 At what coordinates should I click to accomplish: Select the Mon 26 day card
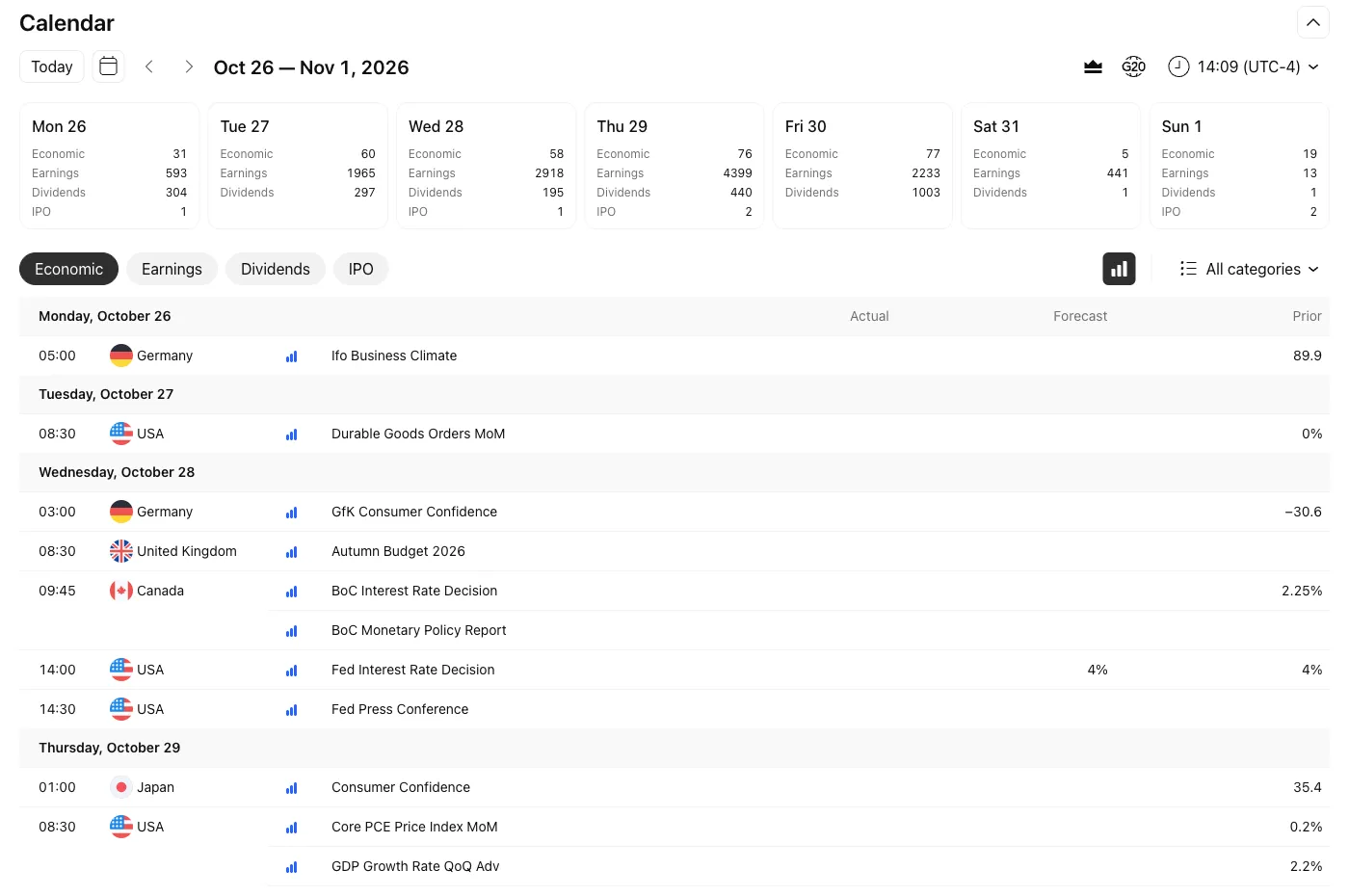click(110, 166)
